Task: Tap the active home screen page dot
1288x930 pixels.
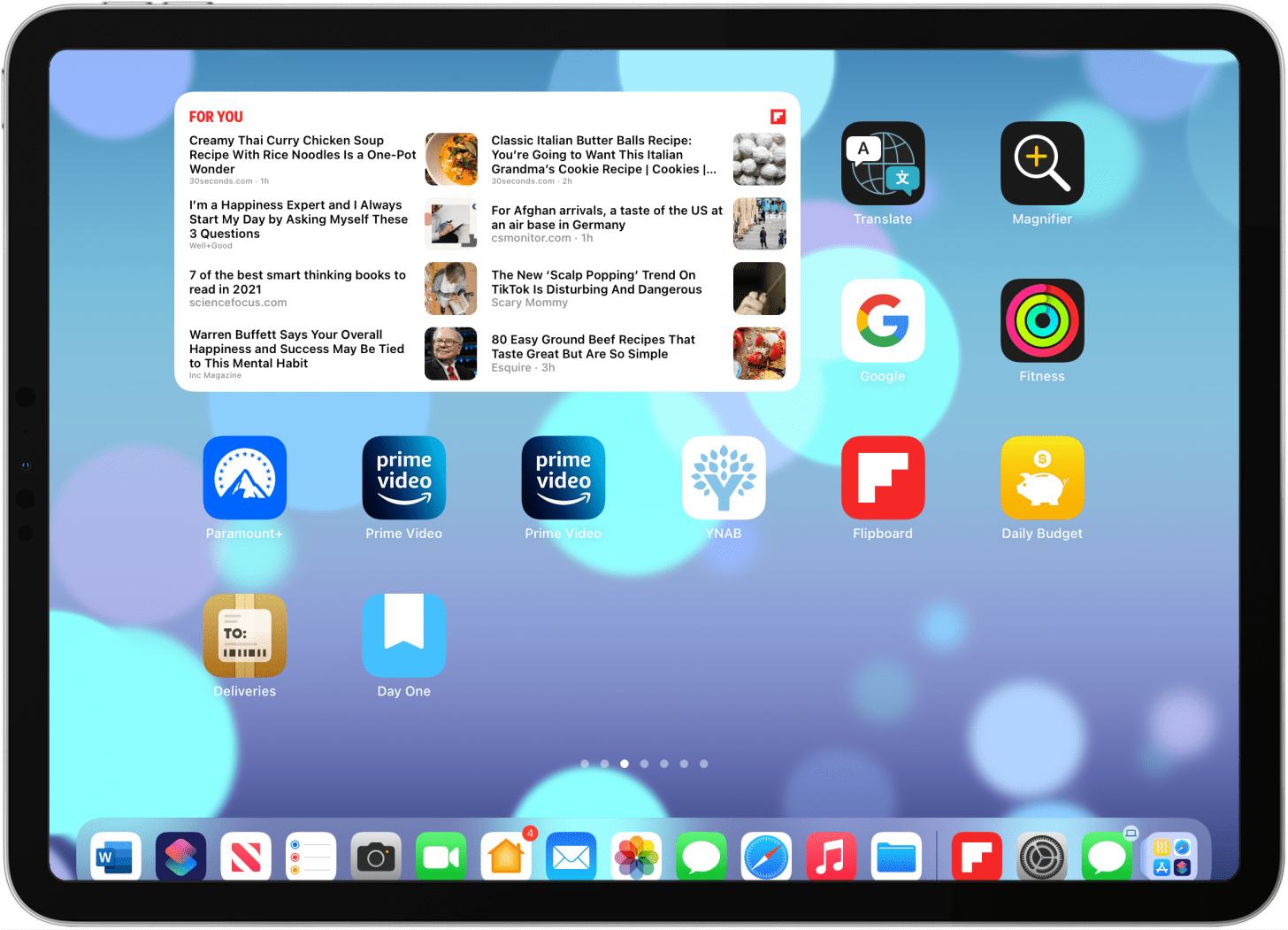Action: [625, 764]
